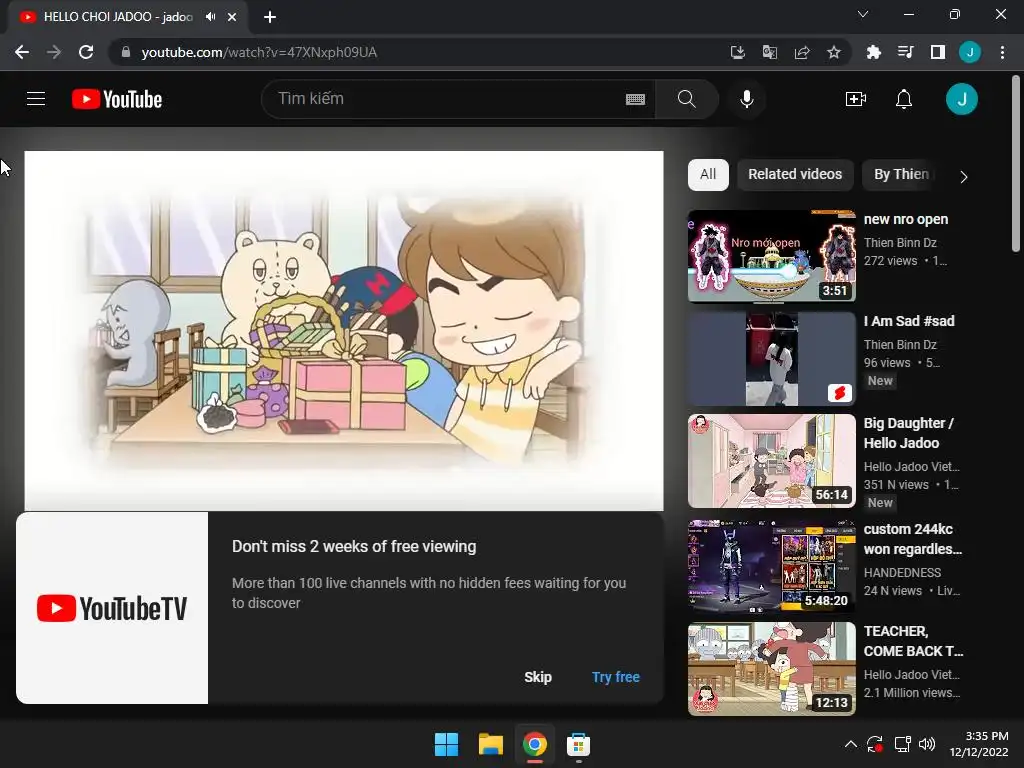The height and width of the screenshot is (768, 1024).
Task: Open the YouTube hamburger guide menu
Action: pos(36,99)
